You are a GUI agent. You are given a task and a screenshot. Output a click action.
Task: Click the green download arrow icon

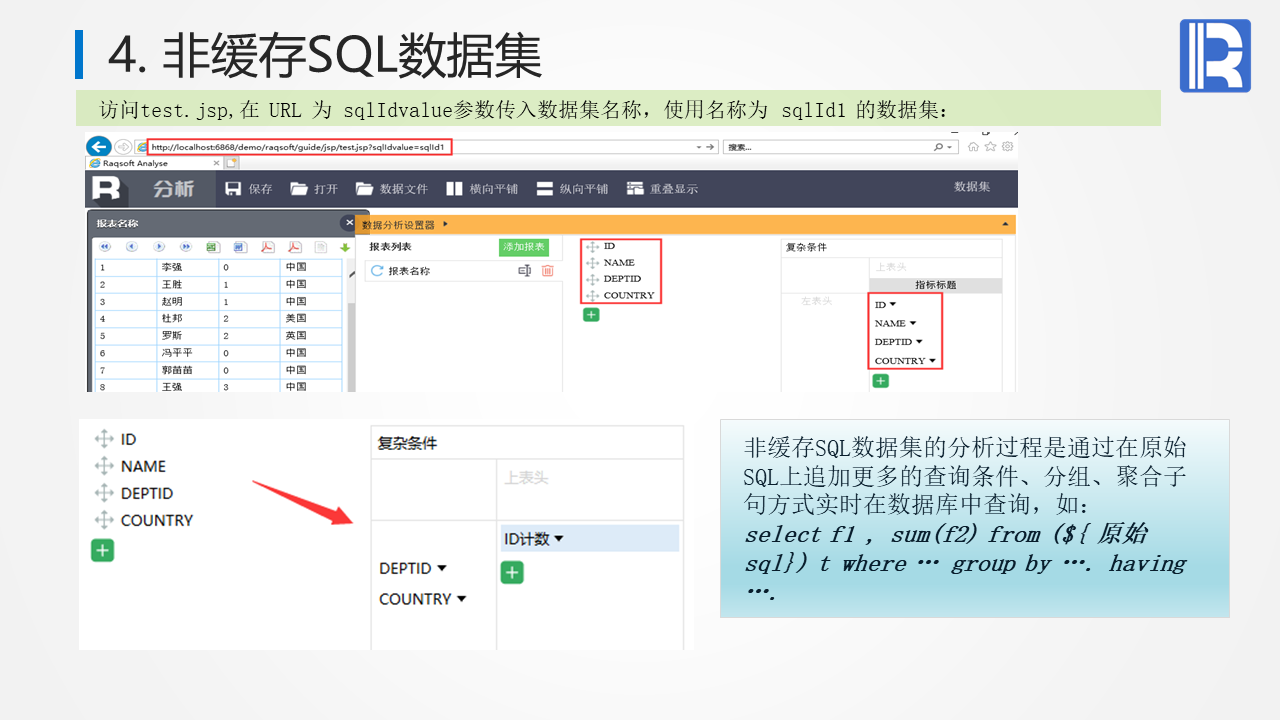click(x=345, y=247)
